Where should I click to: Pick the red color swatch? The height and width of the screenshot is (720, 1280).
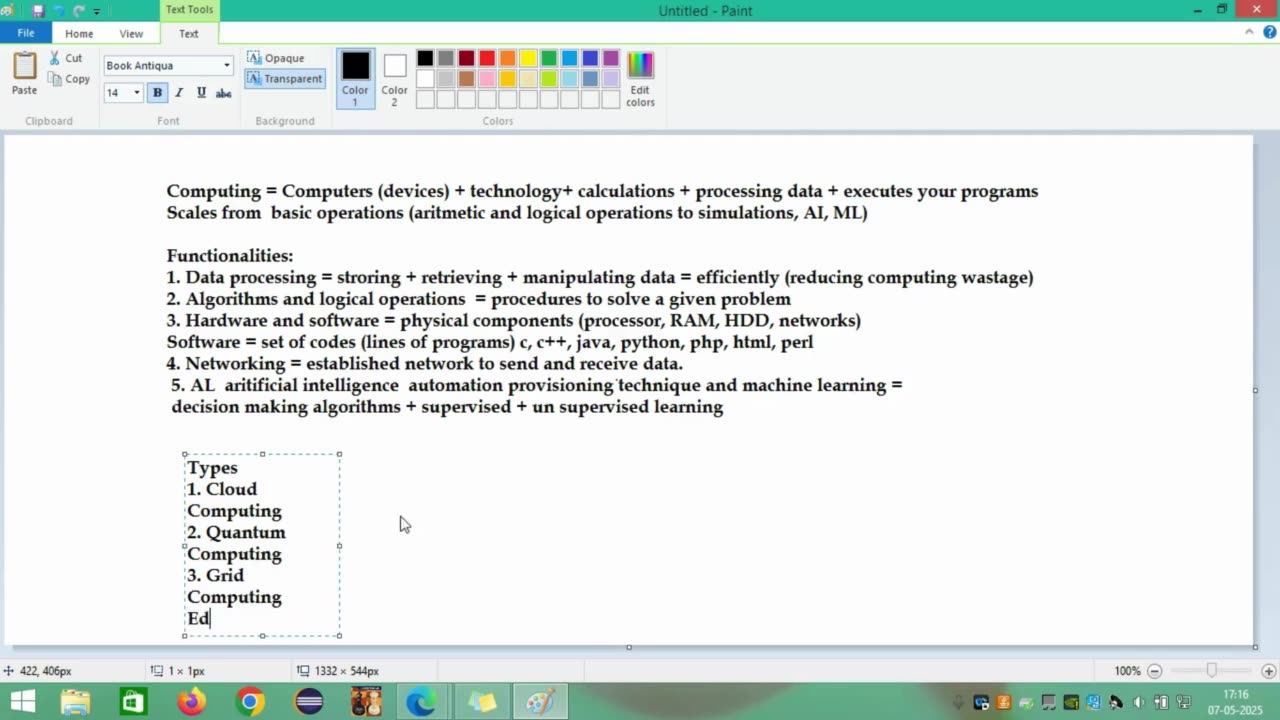487,58
